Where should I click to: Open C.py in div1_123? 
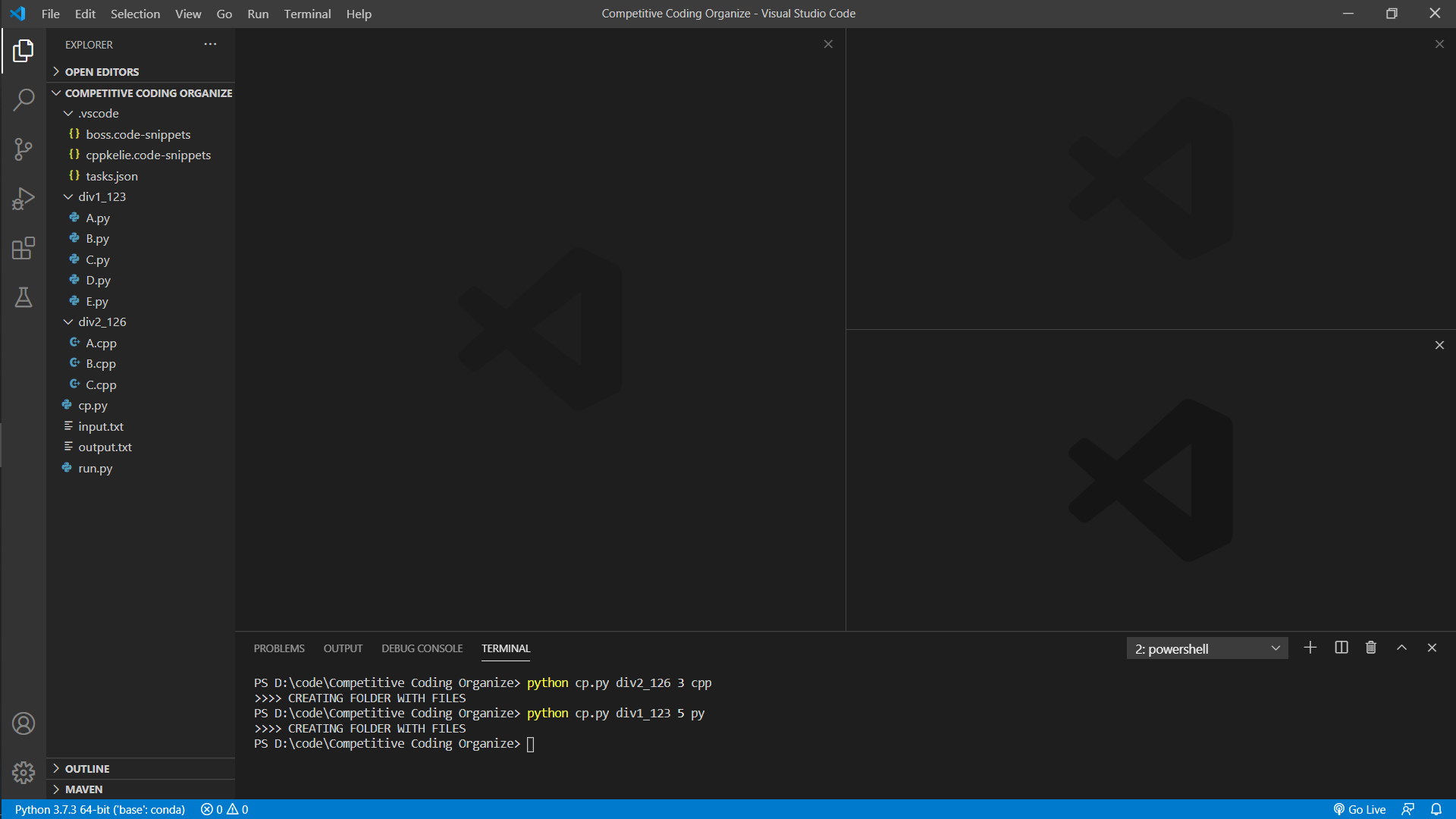[141, 259]
